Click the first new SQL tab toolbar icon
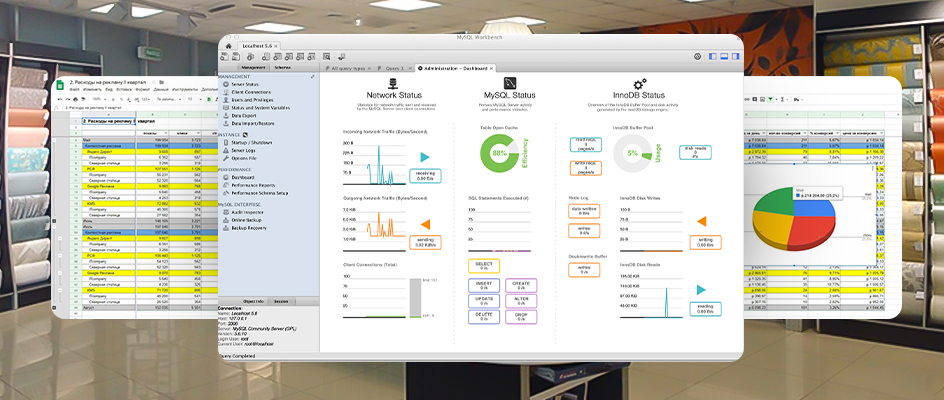 pos(225,57)
